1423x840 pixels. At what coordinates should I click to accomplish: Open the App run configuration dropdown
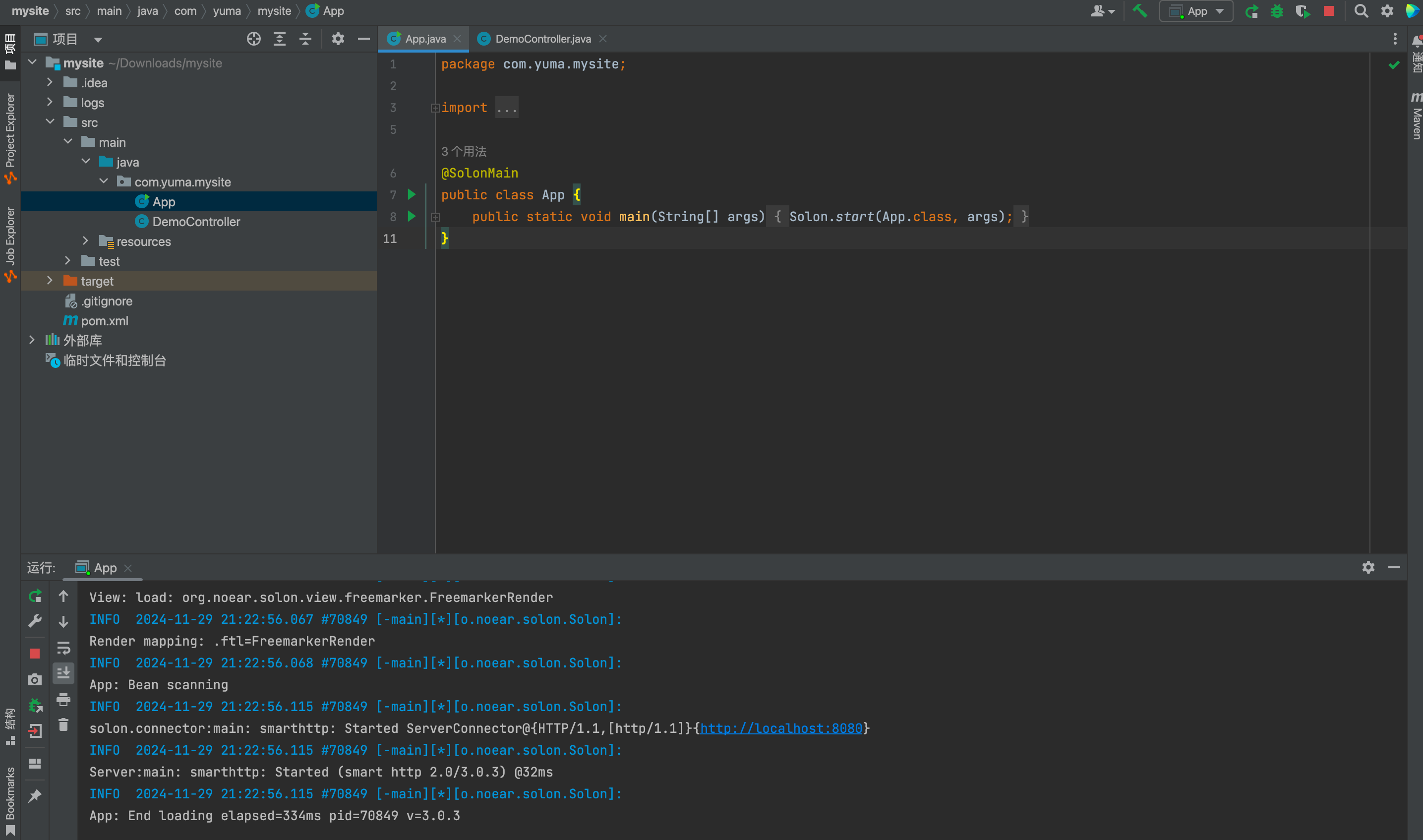[1196, 11]
